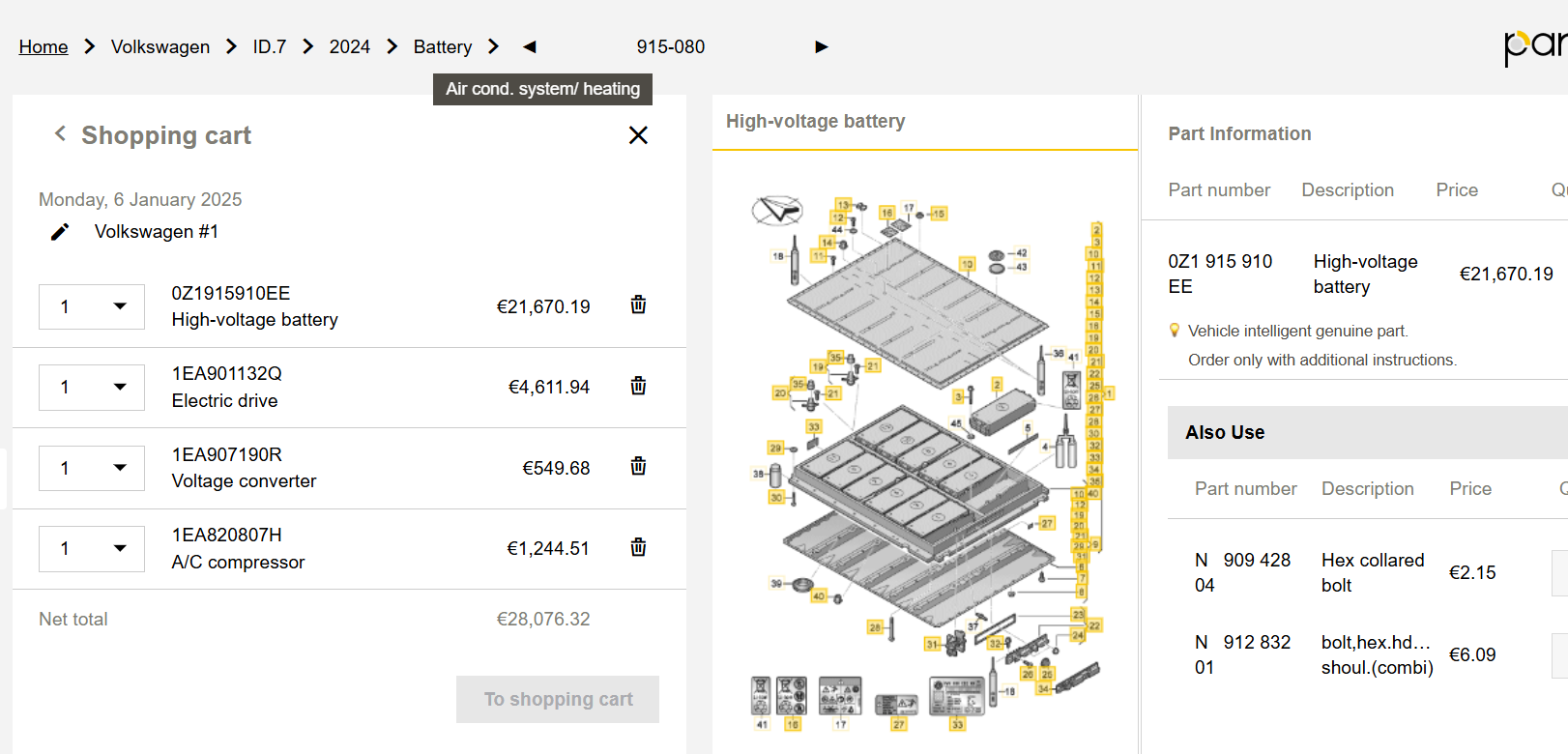This screenshot has height=754, width=1568.
Task: Click Part number column header in Part Information
Action: point(1219,190)
